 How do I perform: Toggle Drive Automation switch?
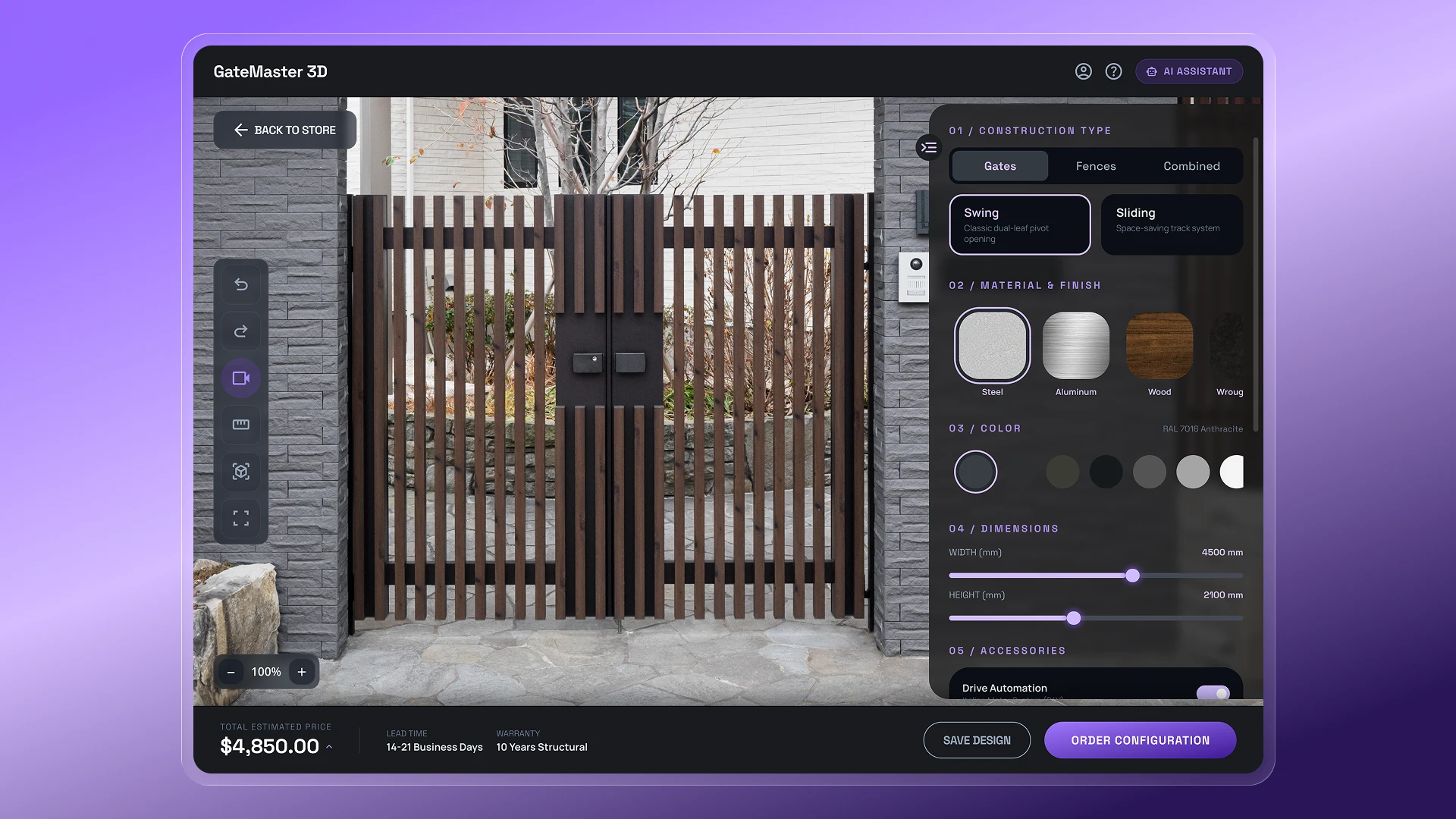pyautogui.click(x=1213, y=692)
